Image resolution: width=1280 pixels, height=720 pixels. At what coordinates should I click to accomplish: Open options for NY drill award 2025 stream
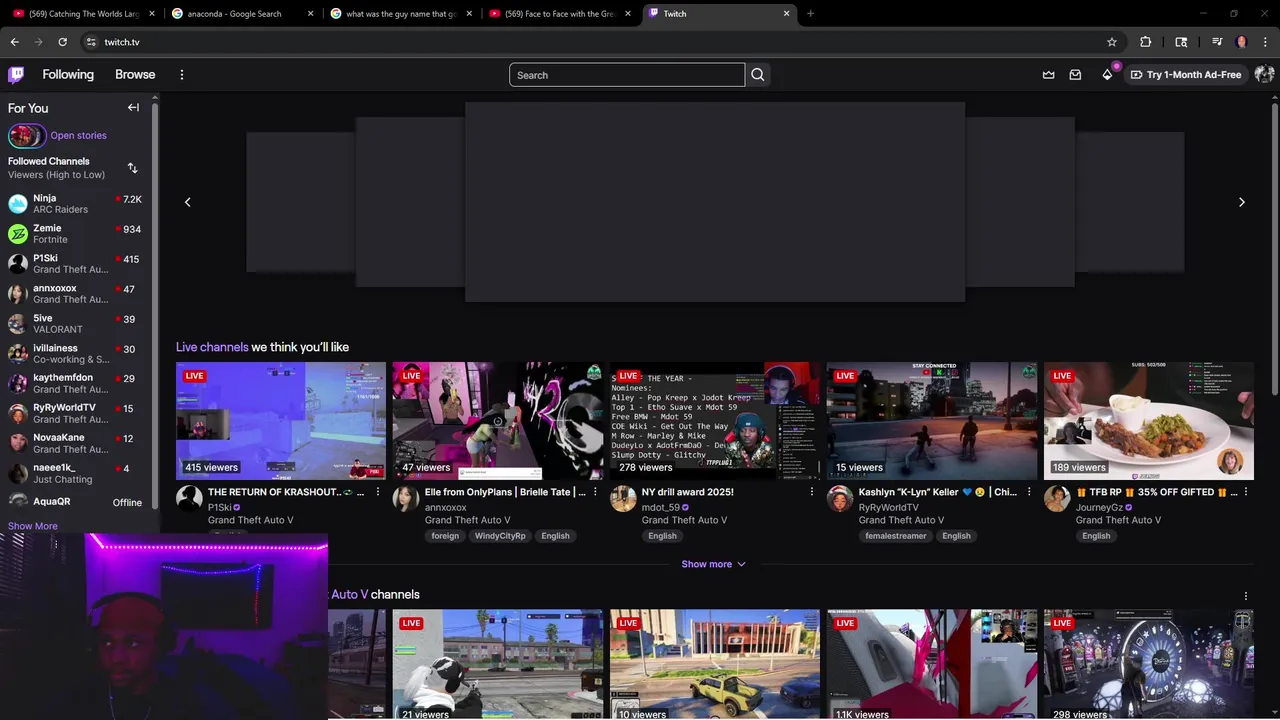pos(811,492)
